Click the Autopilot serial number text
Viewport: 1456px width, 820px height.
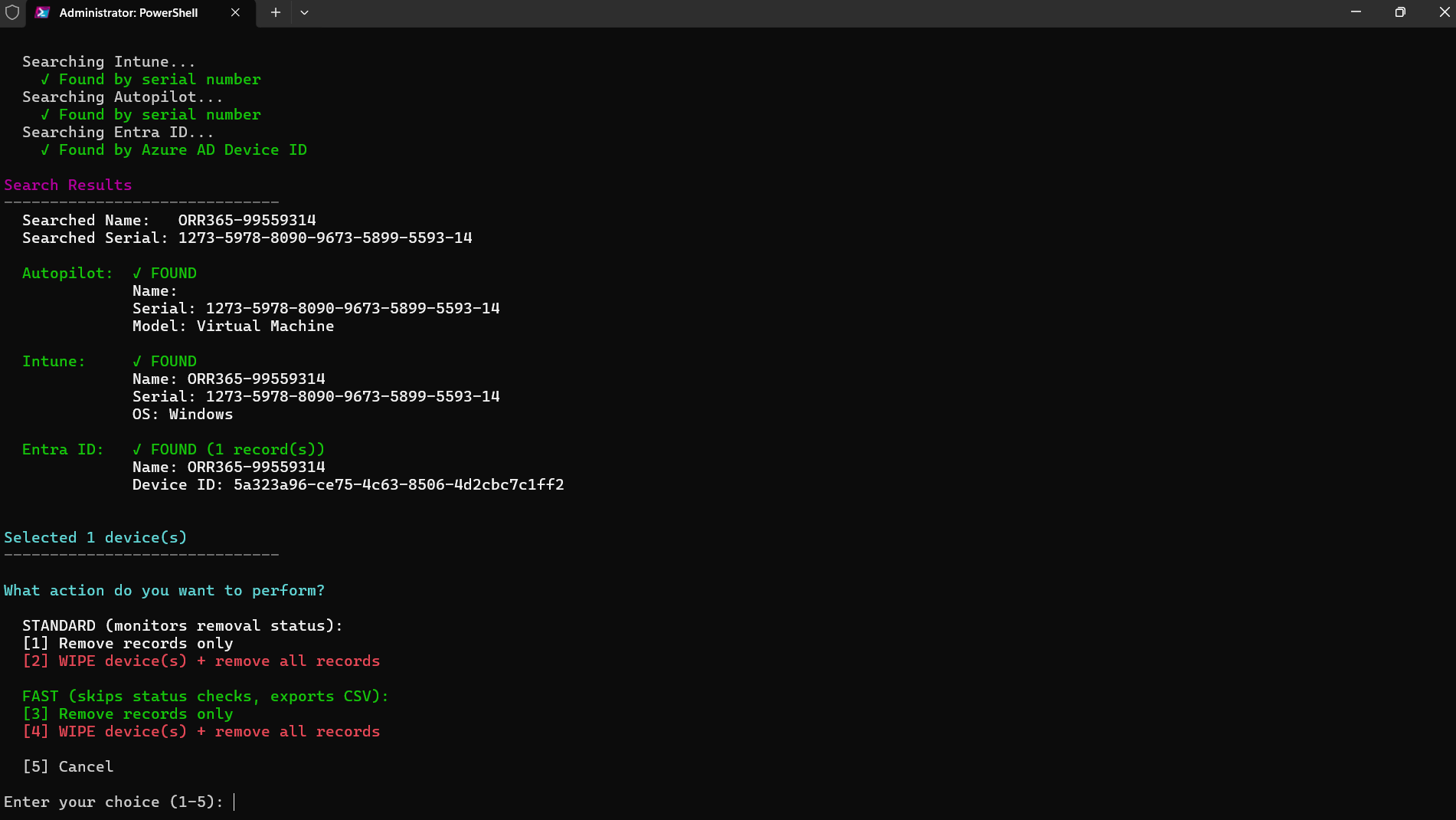point(352,308)
